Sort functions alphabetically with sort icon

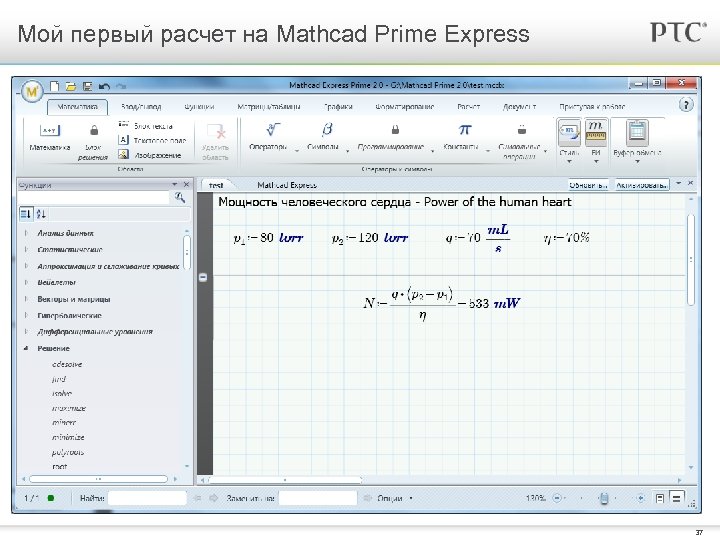point(41,214)
